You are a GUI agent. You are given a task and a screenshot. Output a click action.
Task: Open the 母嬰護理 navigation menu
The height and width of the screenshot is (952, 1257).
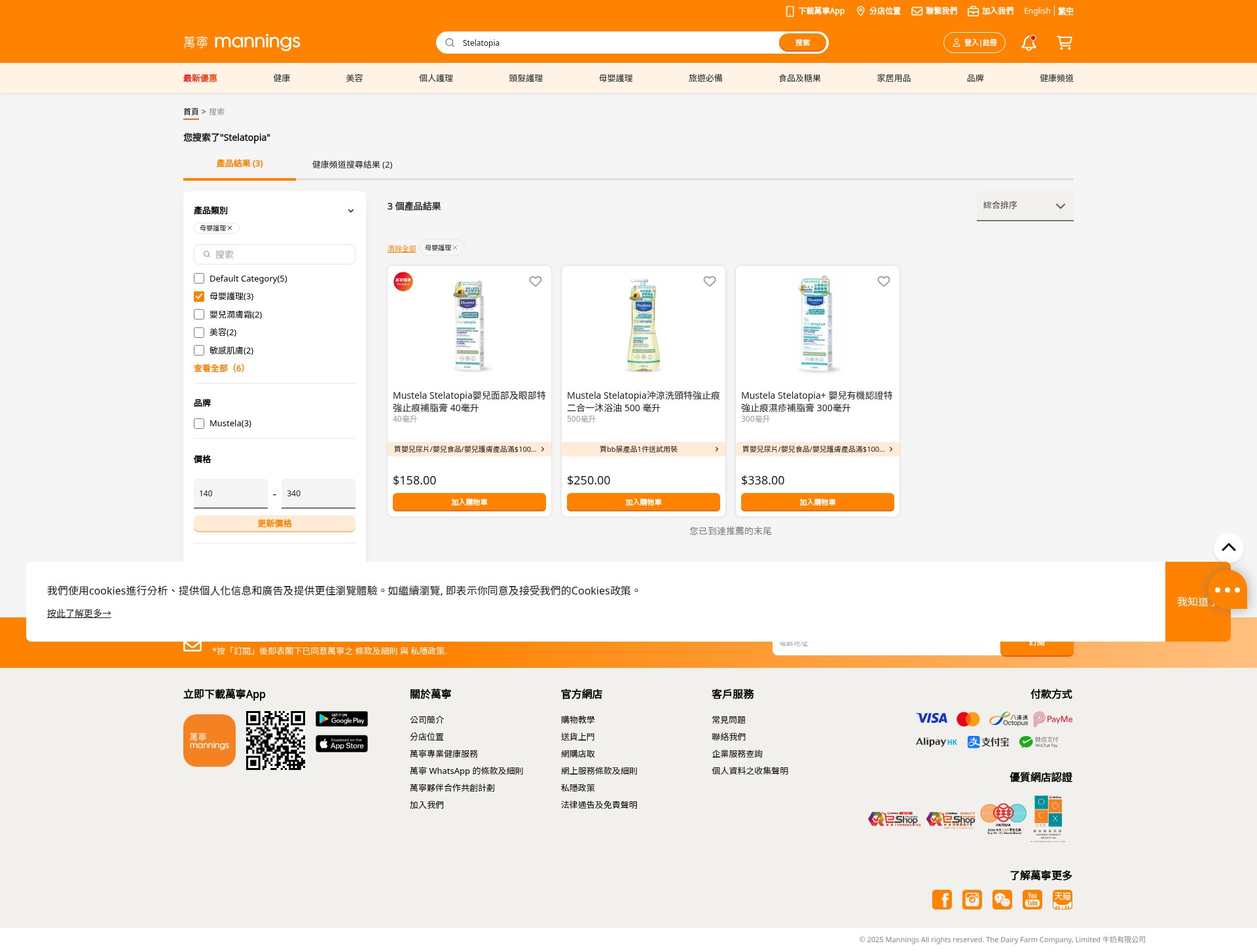tap(615, 78)
